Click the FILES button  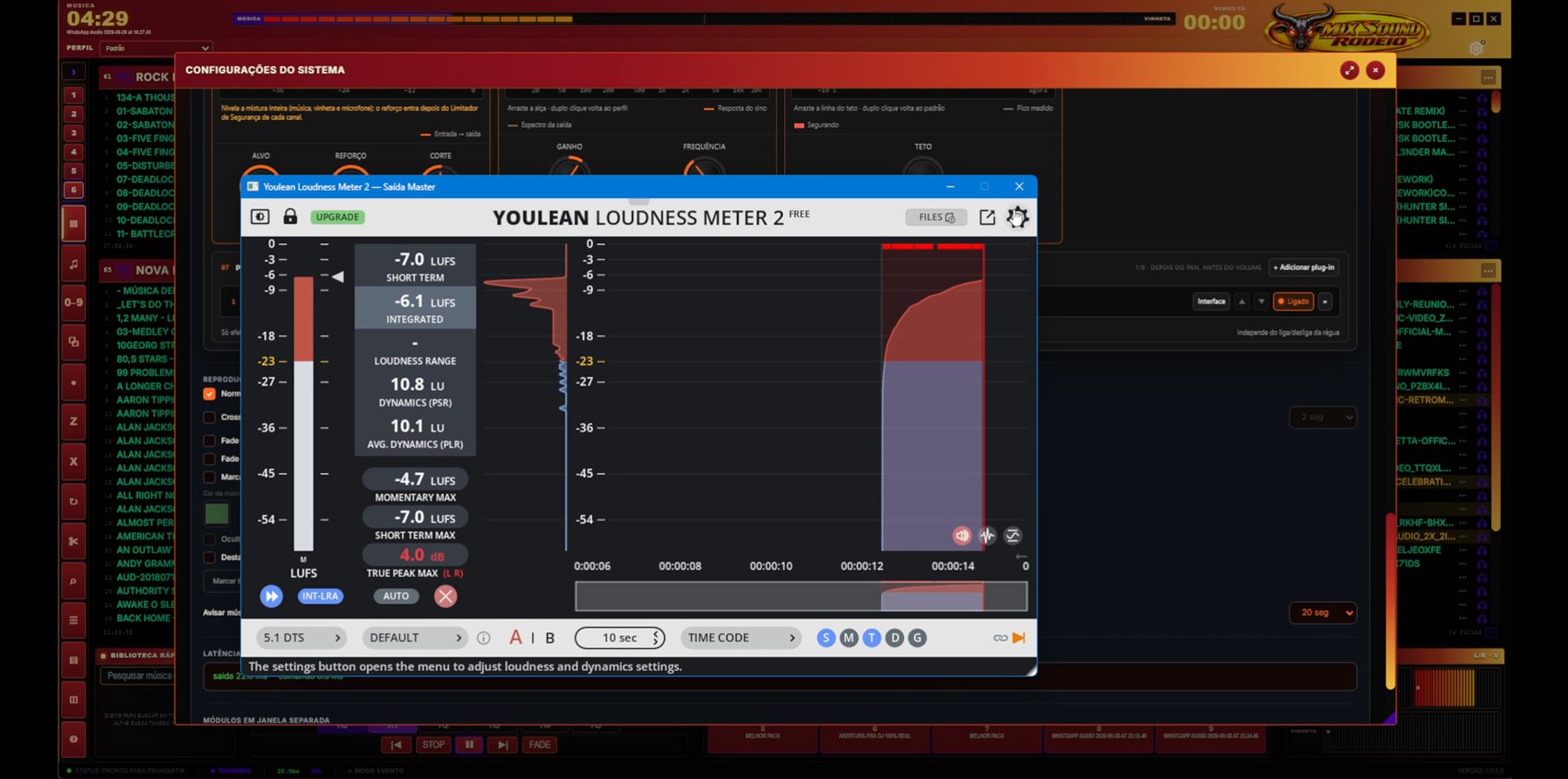coord(936,218)
